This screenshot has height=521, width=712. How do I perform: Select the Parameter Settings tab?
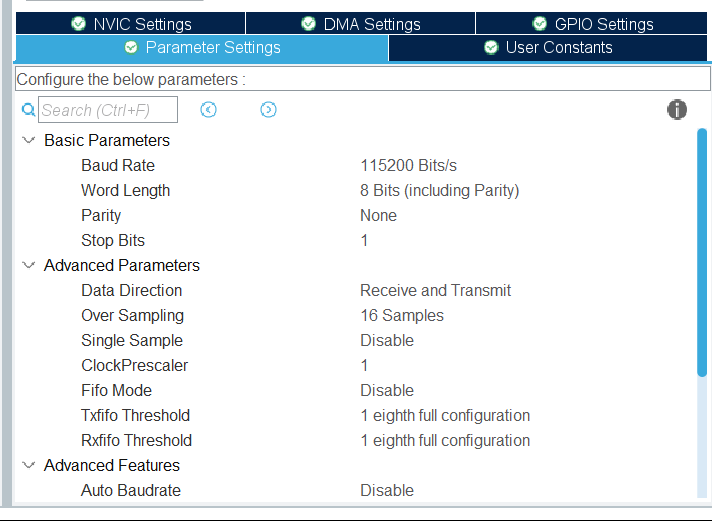201,48
